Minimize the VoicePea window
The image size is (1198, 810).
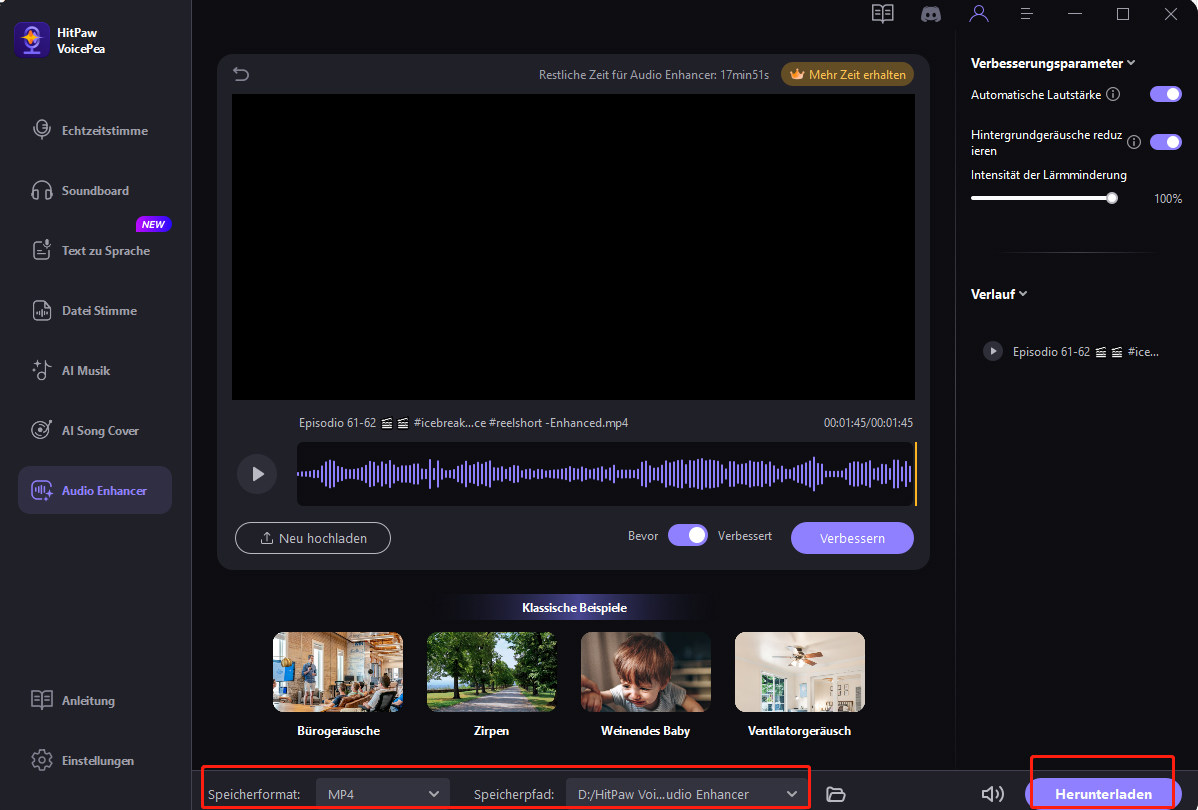click(x=1075, y=14)
